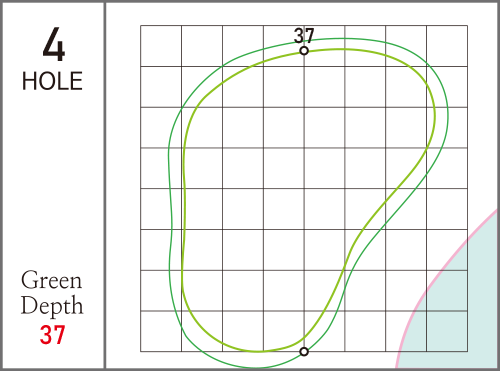Click the bottom-left corner cell of the grid
500x371 pixels.
pyautogui.click(x=161, y=331)
